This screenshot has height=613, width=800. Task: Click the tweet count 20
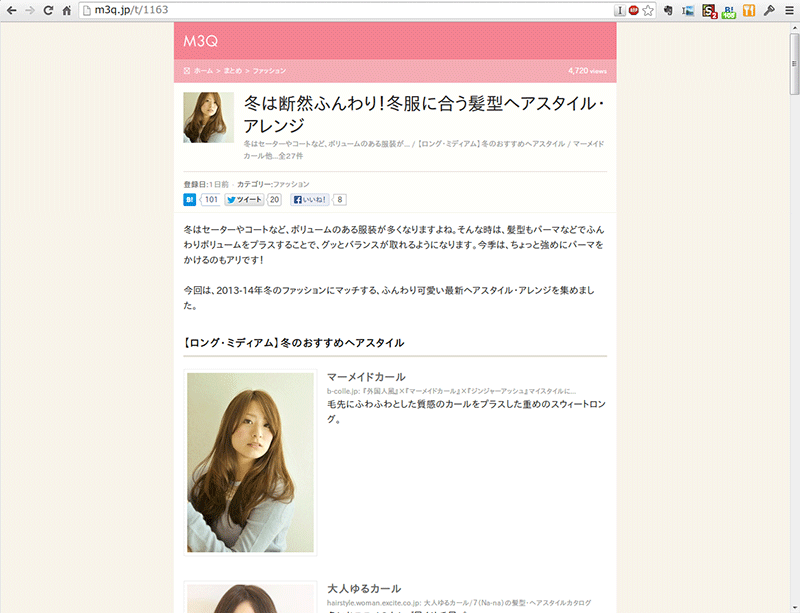click(274, 200)
